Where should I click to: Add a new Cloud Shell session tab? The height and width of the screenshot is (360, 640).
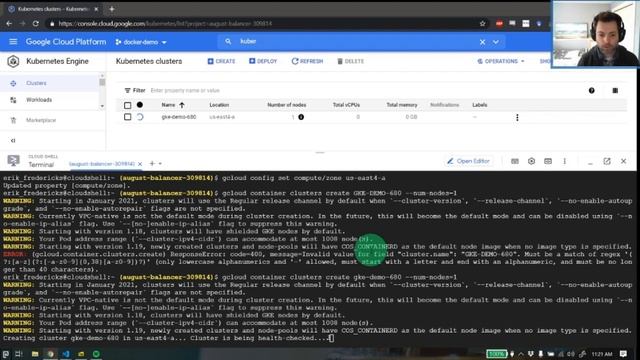[152, 164]
